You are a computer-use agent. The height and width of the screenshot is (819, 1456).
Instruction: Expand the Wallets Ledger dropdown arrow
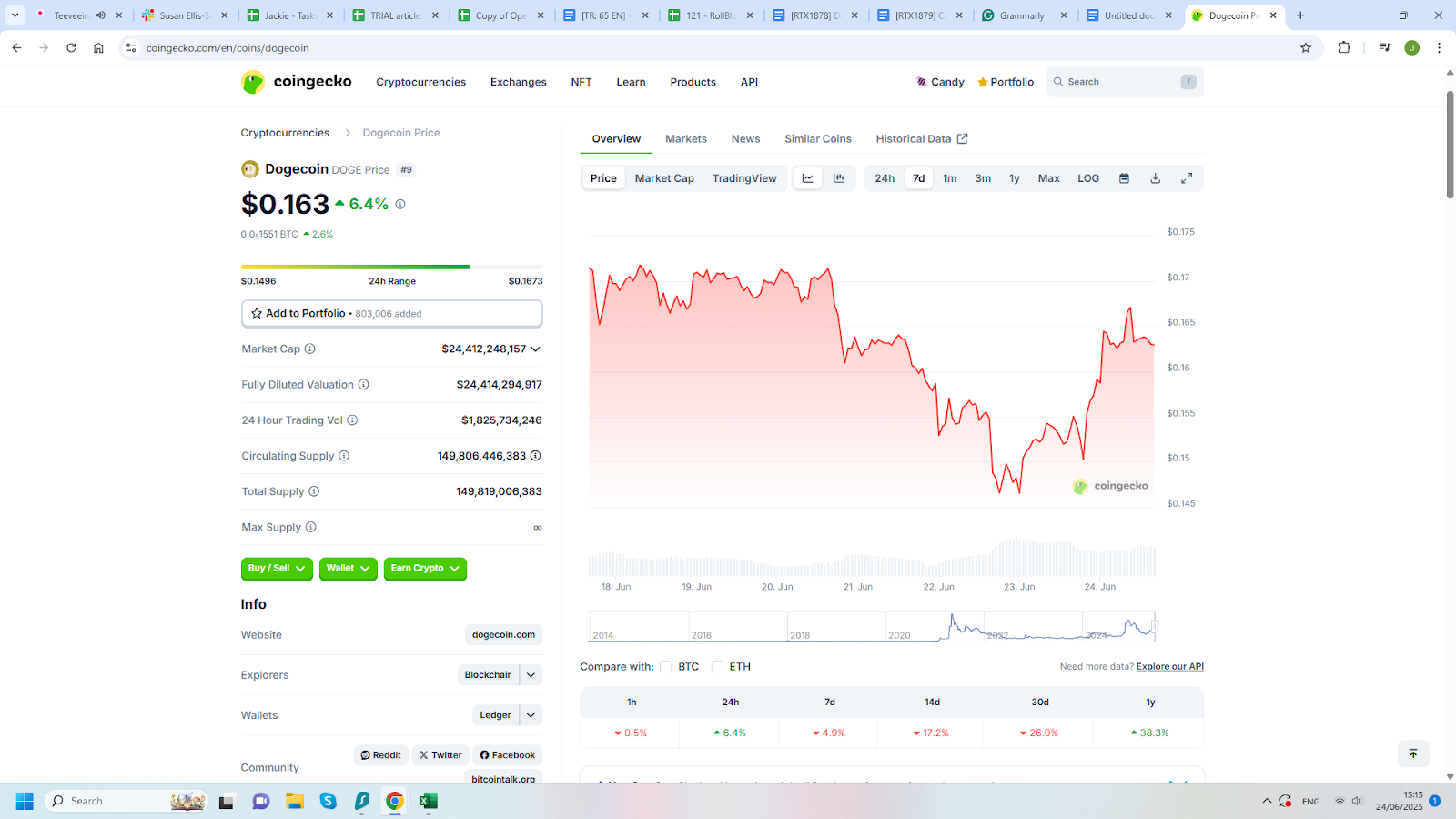531,715
